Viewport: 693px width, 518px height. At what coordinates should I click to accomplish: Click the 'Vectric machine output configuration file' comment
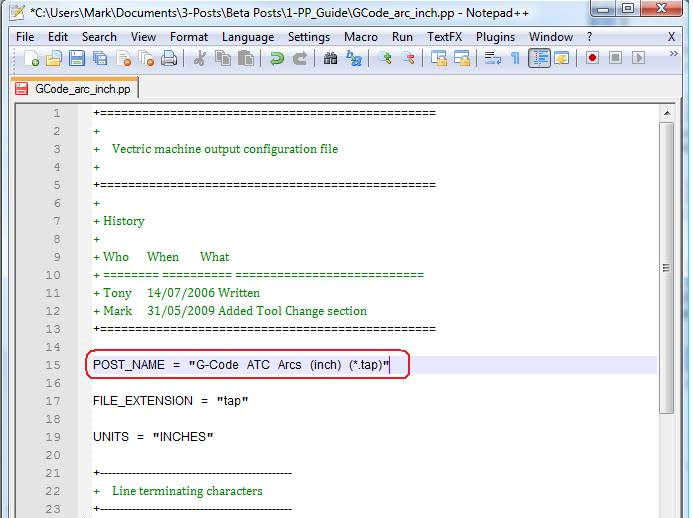(225, 149)
